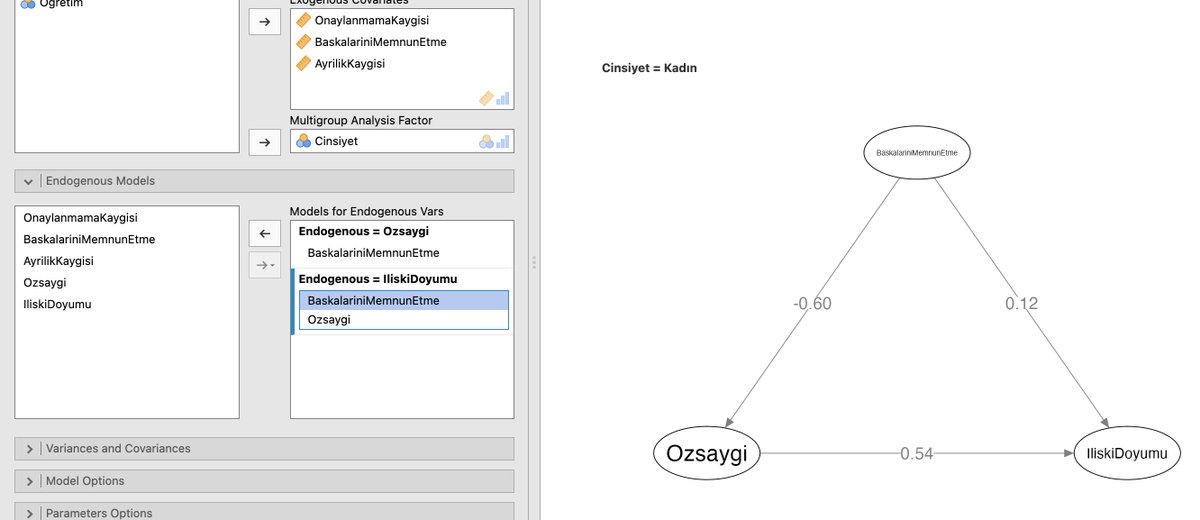
Task: Click the -0.60 path coefficient label
Action: click(x=812, y=303)
